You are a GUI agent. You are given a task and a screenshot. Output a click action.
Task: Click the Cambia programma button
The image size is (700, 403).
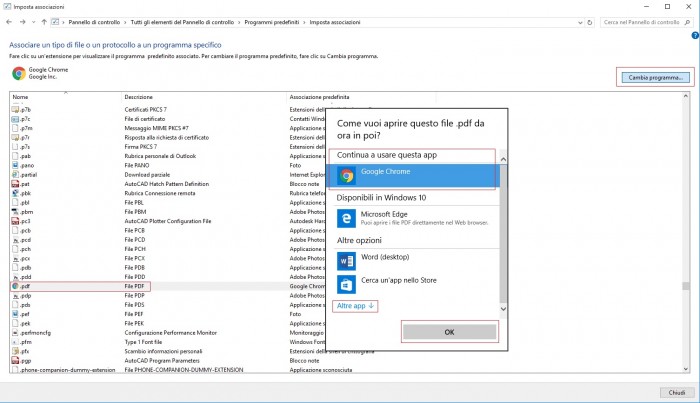point(654,77)
